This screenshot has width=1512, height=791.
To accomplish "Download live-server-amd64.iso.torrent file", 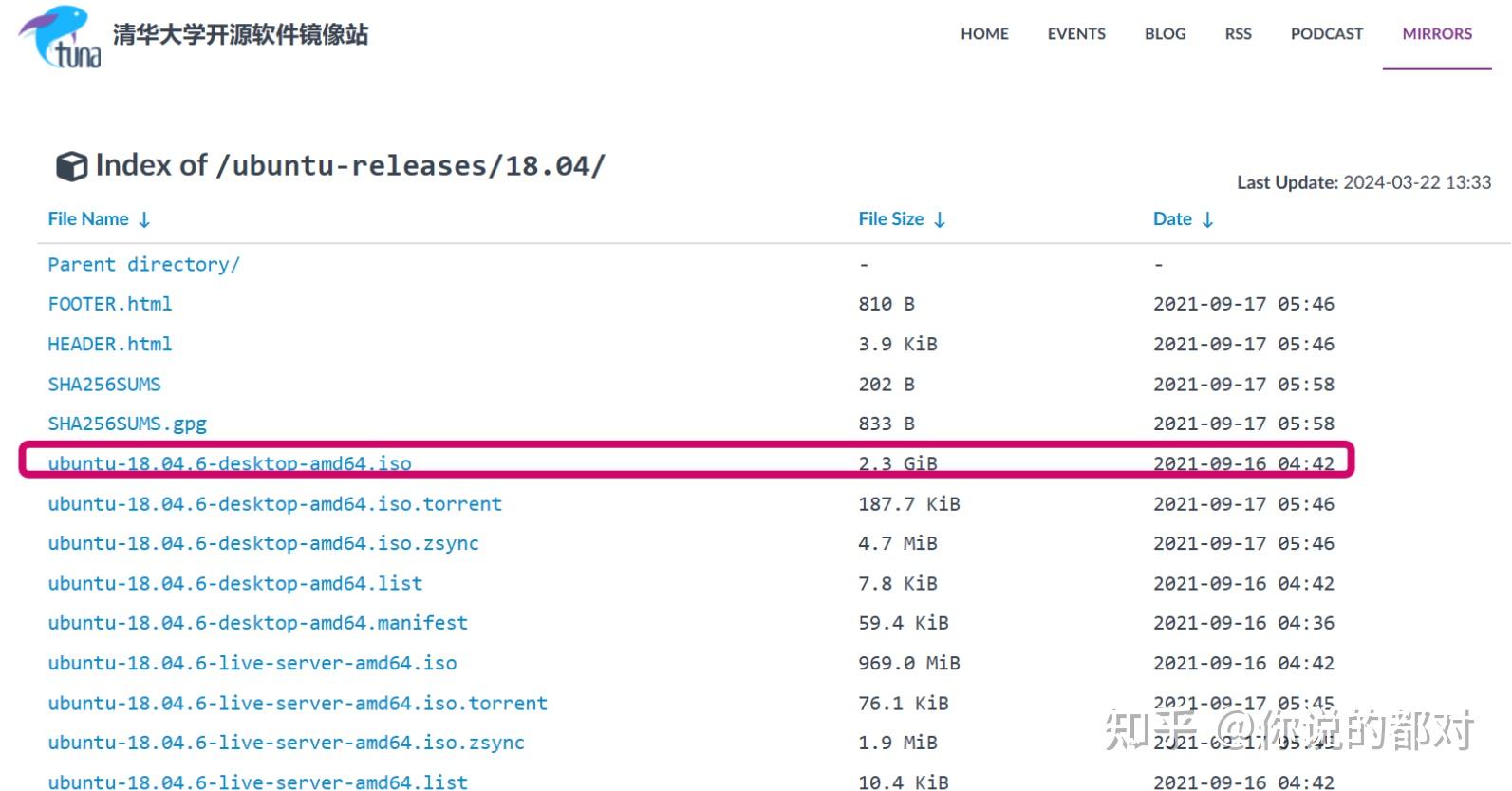I will (x=297, y=704).
